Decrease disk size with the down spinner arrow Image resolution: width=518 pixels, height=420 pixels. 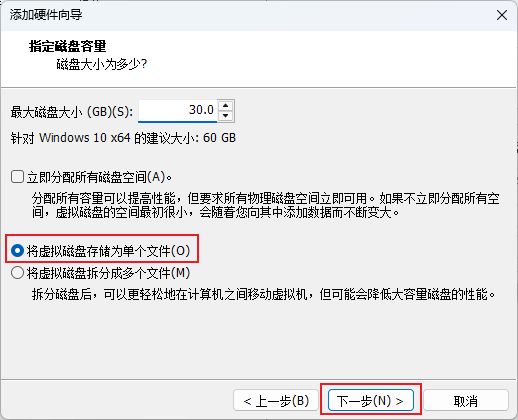(226, 116)
